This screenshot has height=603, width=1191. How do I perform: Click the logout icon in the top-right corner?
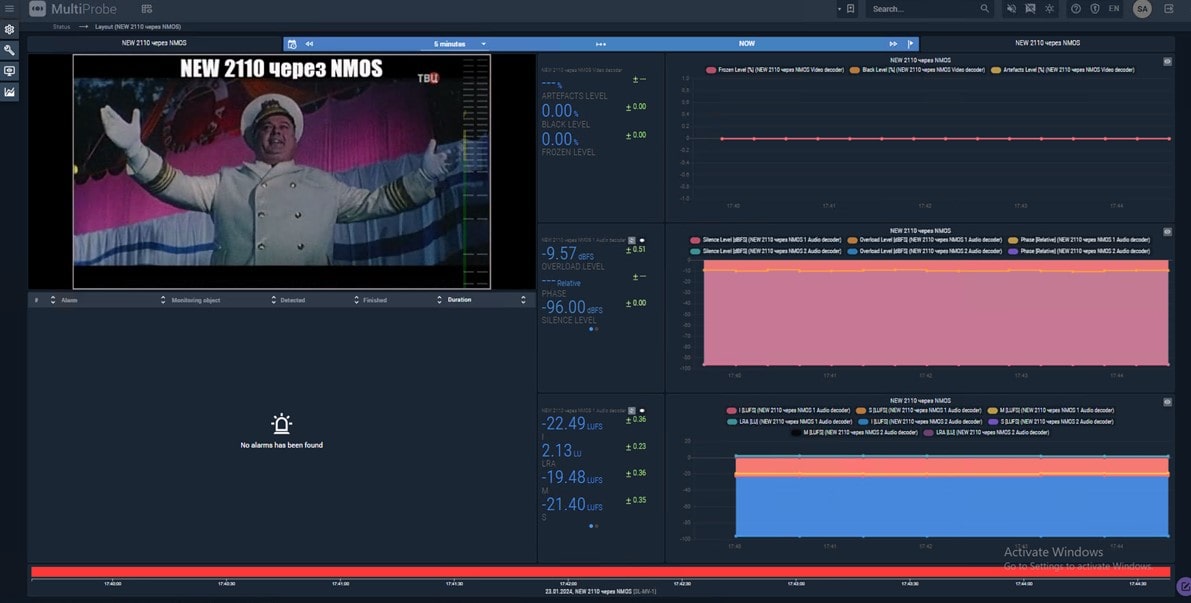[1169, 9]
